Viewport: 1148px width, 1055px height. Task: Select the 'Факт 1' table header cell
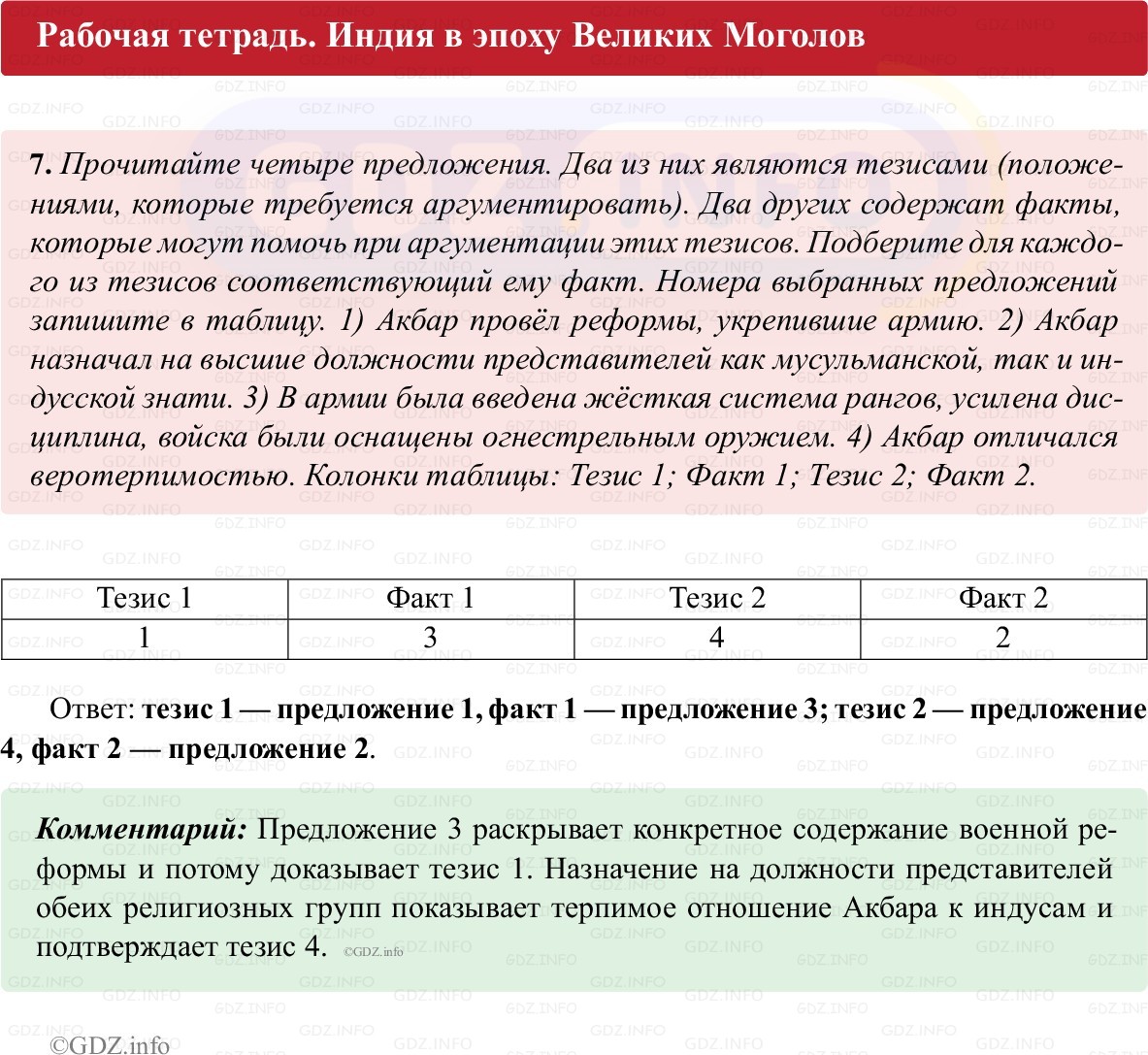point(431,598)
